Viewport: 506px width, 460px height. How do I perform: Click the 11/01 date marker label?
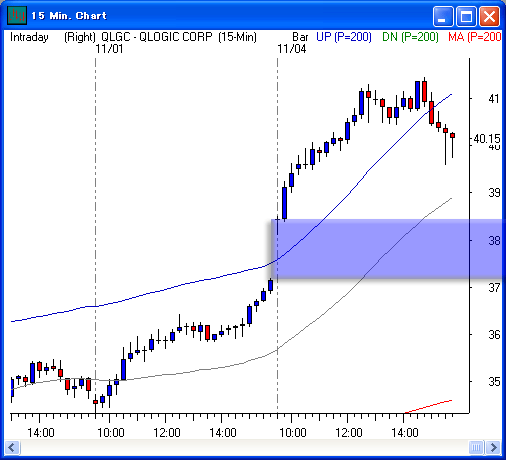click(x=109, y=49)
